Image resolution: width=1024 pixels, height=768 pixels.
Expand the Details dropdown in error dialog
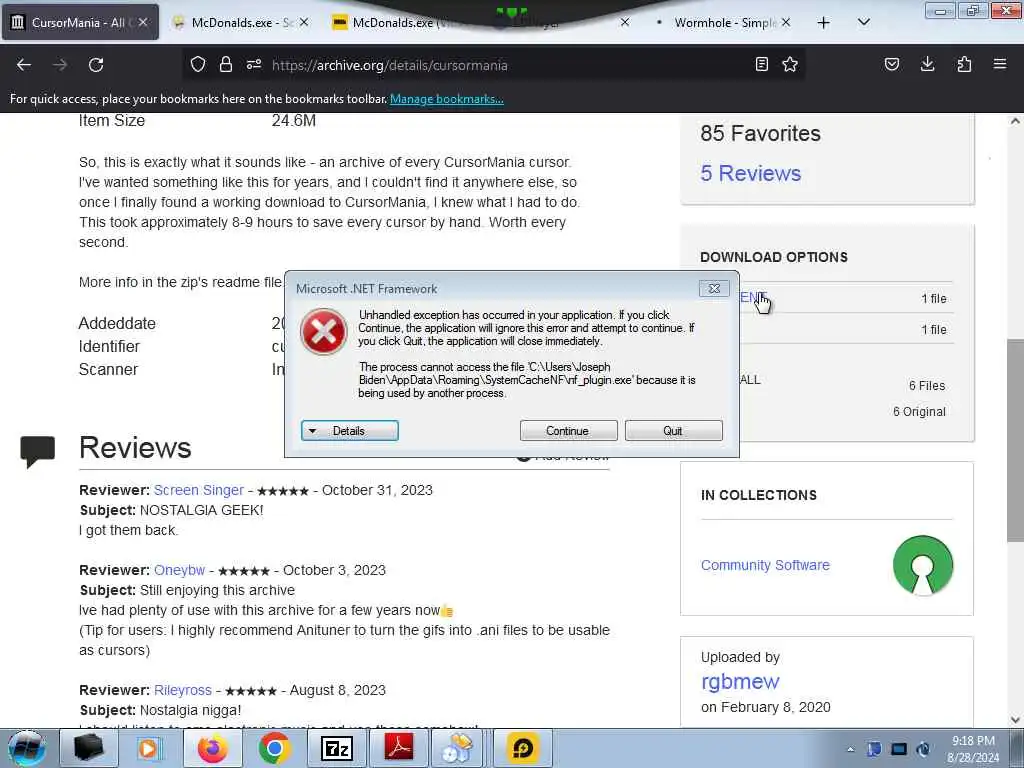(x=349, y=431)
